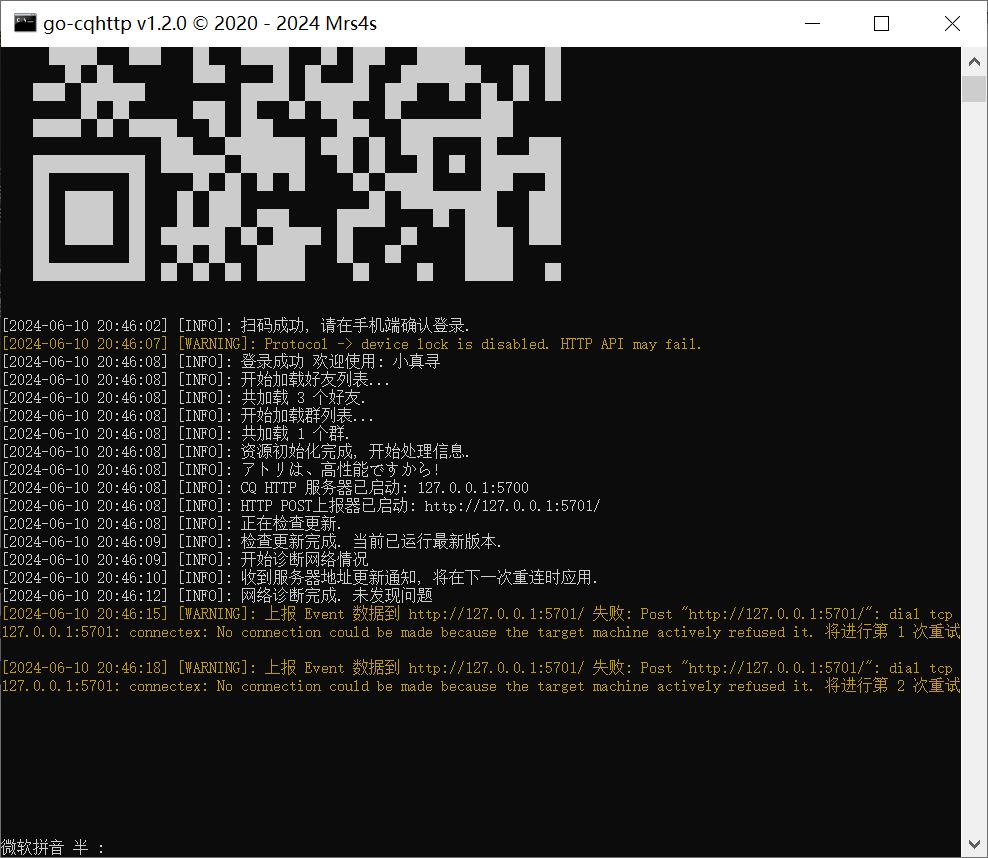
Task: Click the text '将进行第 2 次重试'
Action: [893, 685]
